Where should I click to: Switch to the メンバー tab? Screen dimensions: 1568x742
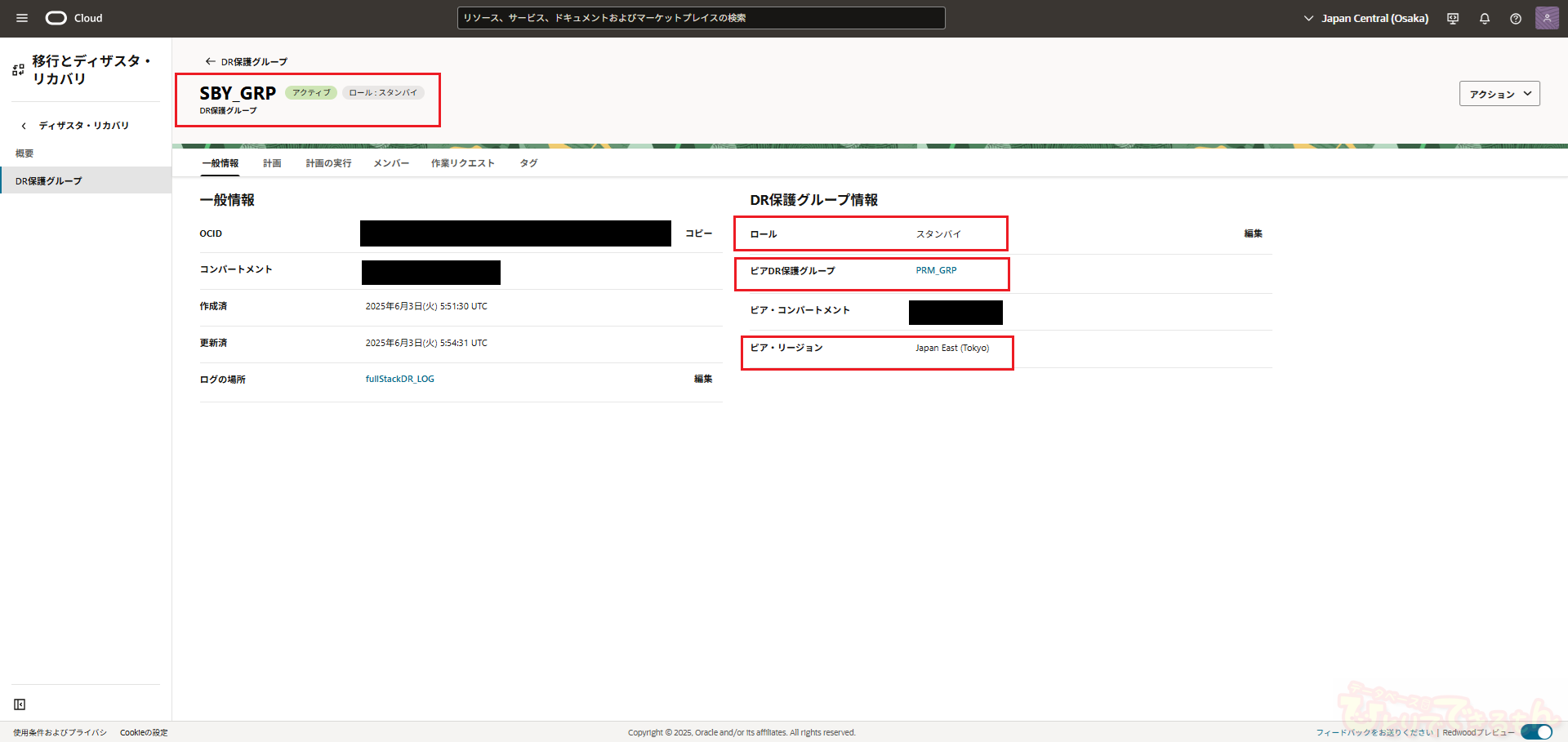[x=391, y=163]
